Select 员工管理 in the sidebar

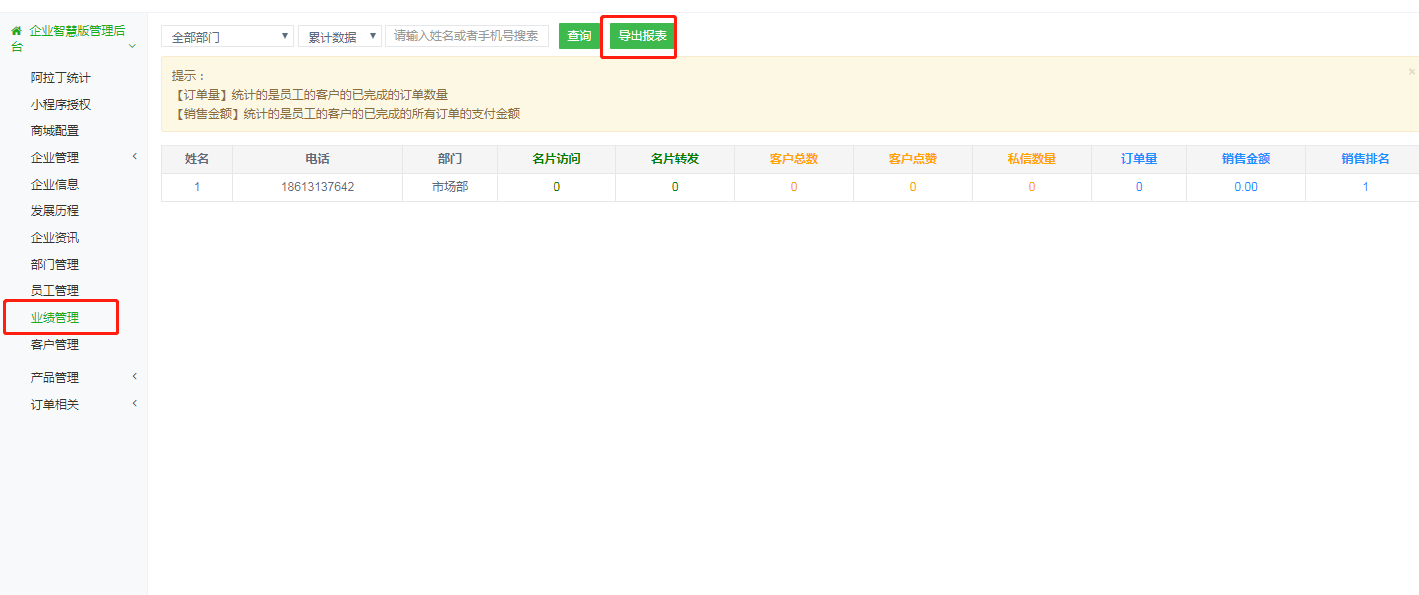tap(55, 290)
